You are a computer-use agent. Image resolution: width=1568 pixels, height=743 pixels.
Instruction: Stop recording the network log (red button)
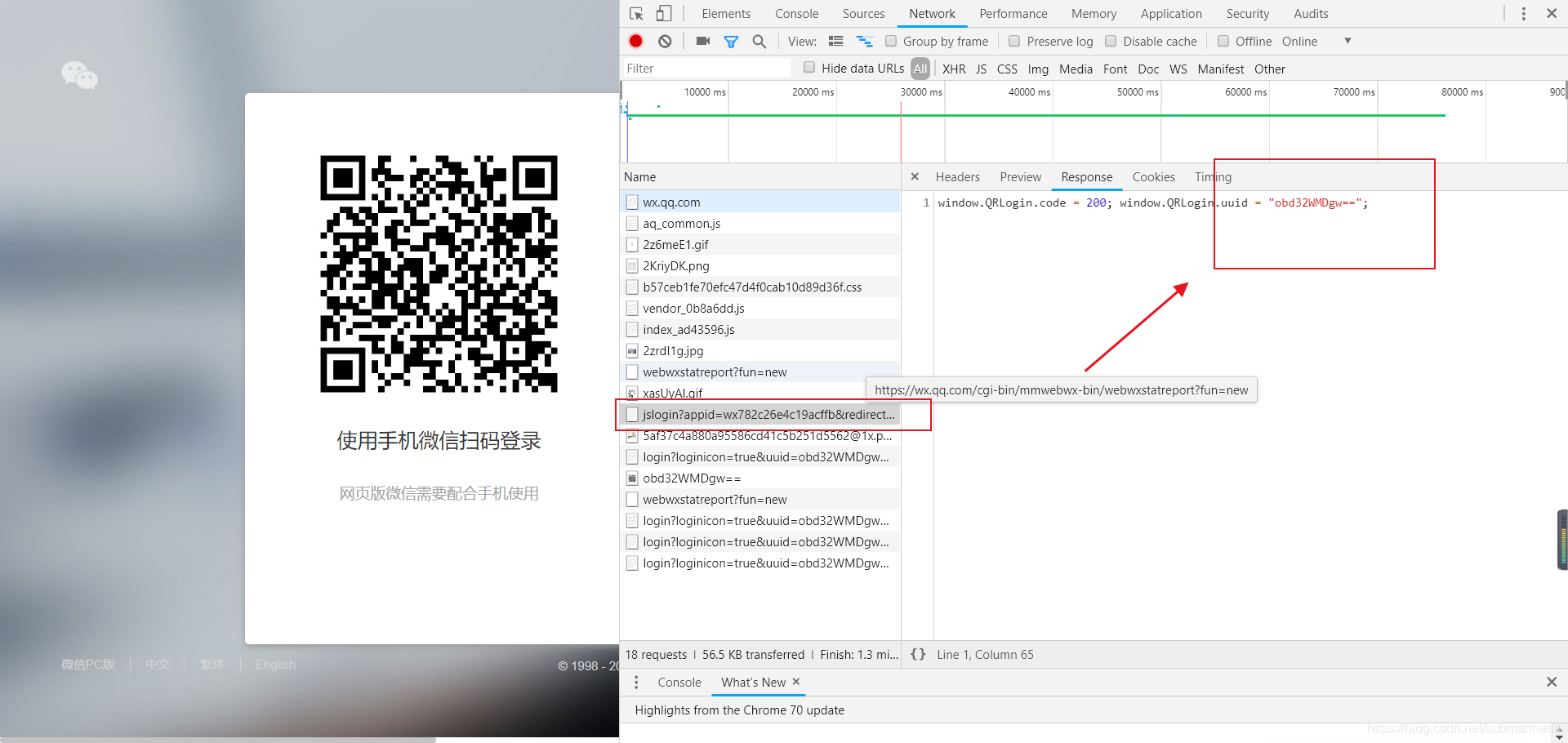pyautogui.click(x=636, y=41)
